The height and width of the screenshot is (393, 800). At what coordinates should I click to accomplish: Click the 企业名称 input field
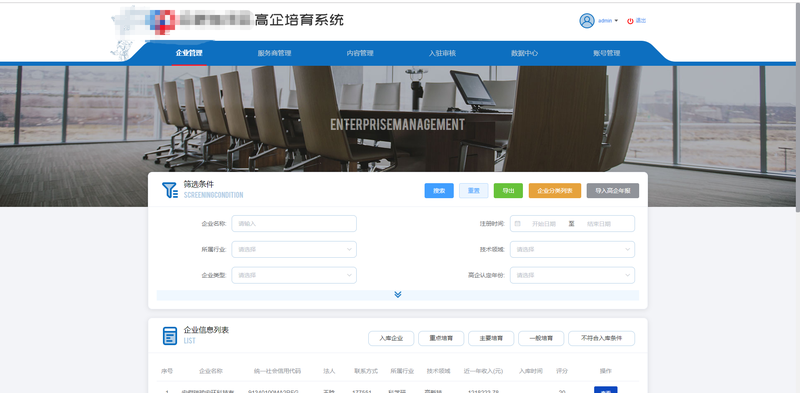(294, 224)
